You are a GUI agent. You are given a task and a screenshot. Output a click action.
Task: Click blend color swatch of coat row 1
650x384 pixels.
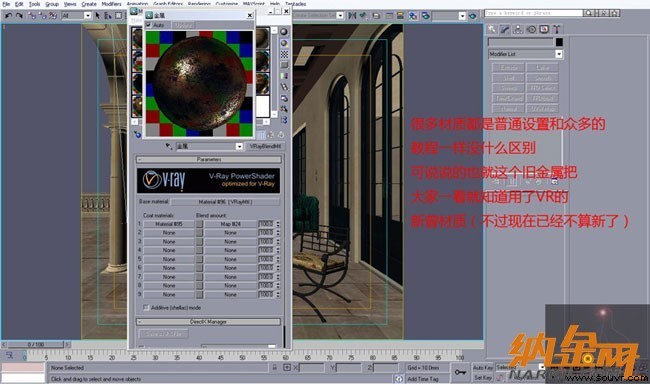point(199,224)
